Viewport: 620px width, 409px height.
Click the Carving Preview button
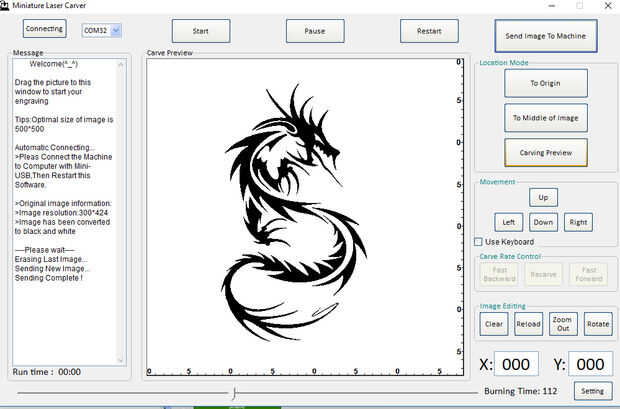[x=546, y=153]
